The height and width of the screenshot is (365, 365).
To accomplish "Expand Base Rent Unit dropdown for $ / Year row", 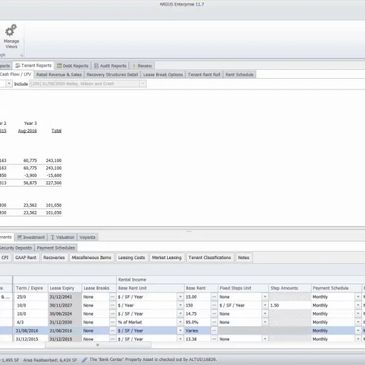I will (180, 305).
